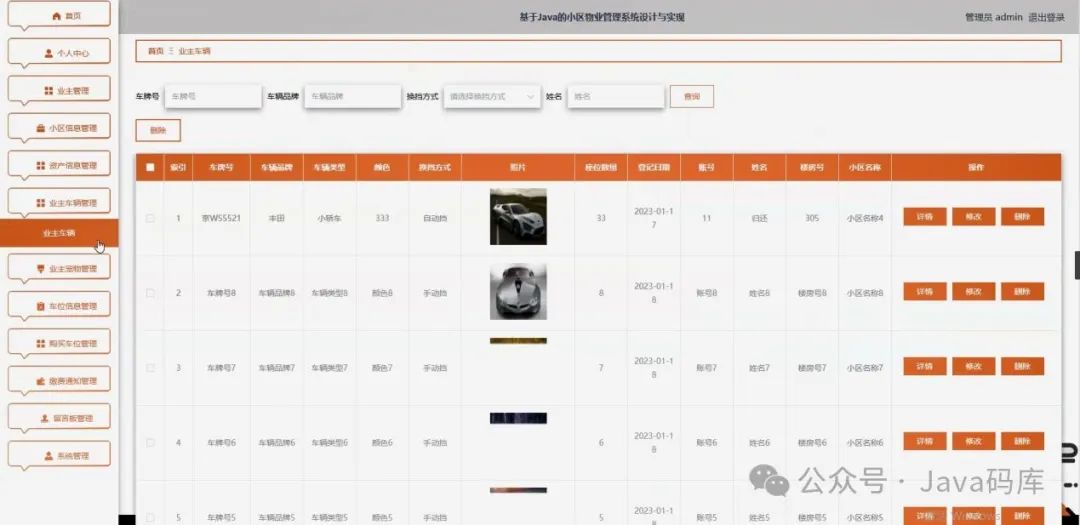Click the grid icon for 购买车位管理
1080x525 pixels.
(40, 343)
